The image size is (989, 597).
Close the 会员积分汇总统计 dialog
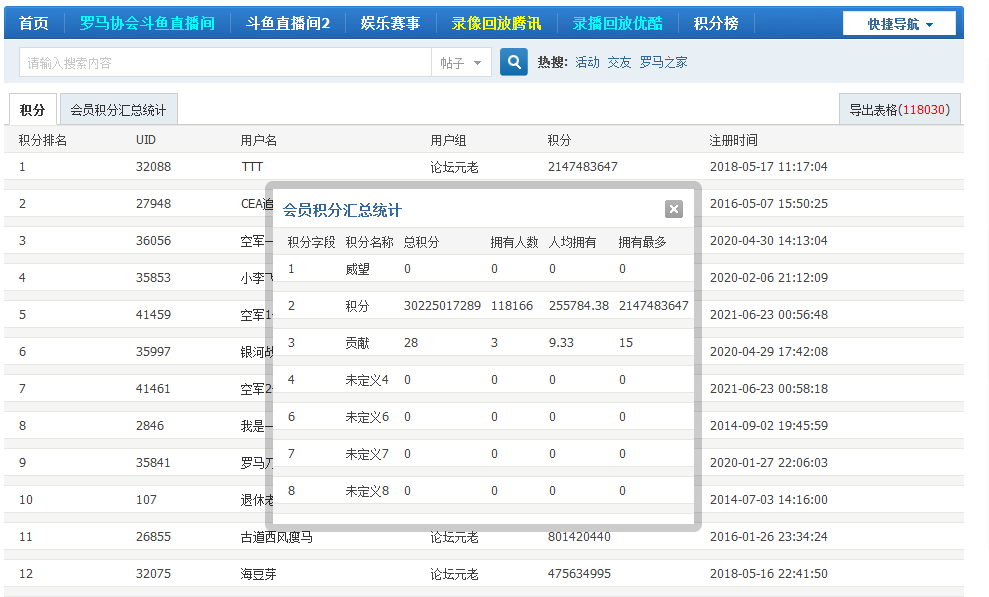(x=673, y=209)
